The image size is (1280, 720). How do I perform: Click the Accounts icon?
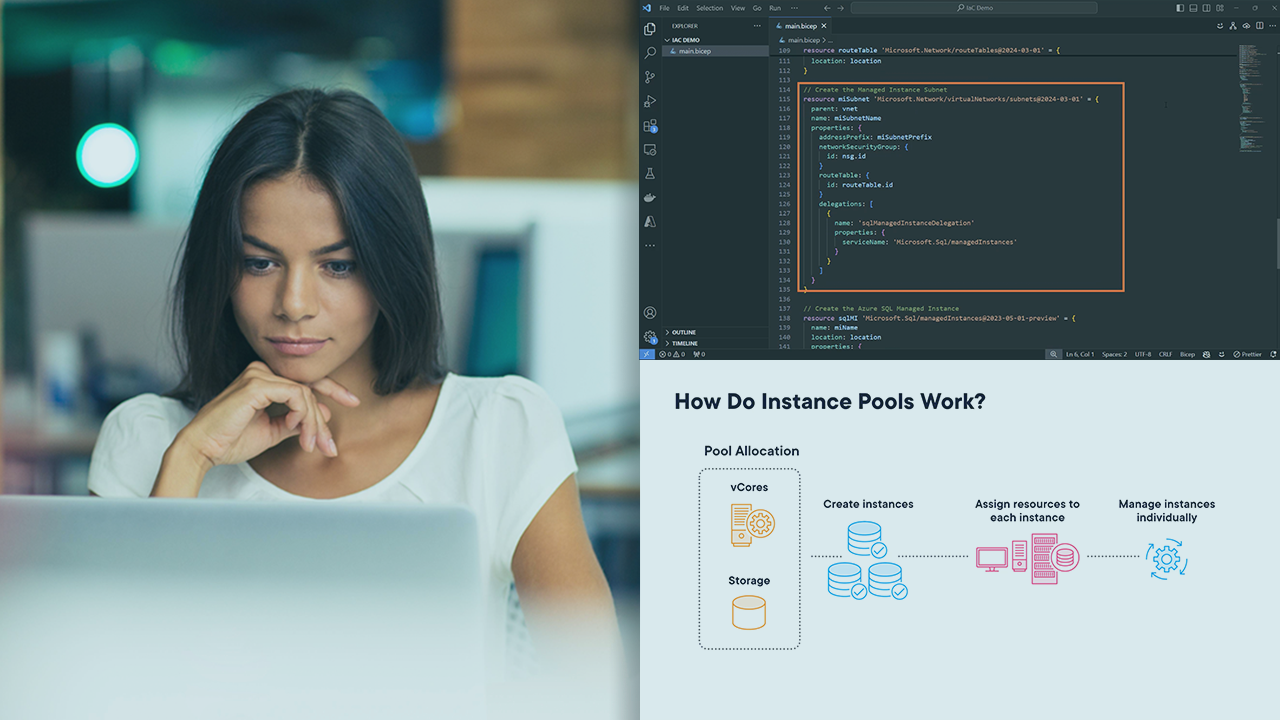650,313
